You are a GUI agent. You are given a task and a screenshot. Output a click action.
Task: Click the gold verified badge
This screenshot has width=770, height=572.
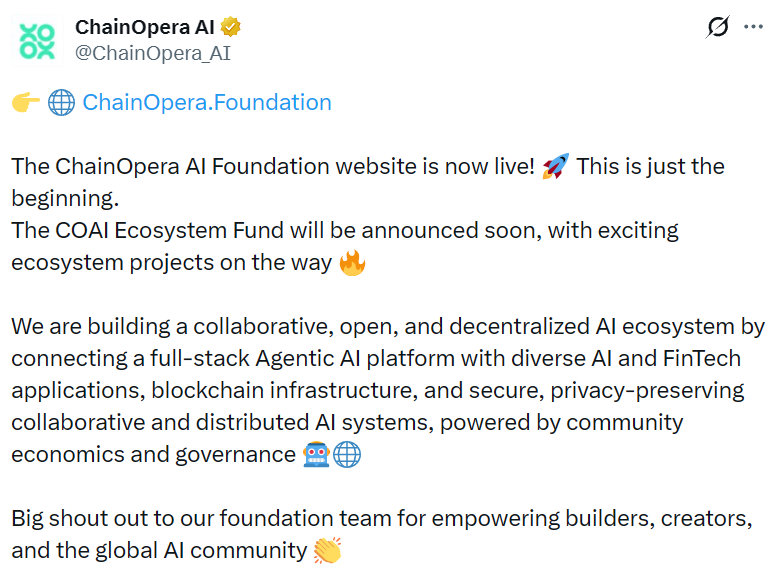(x=231, y=27)
